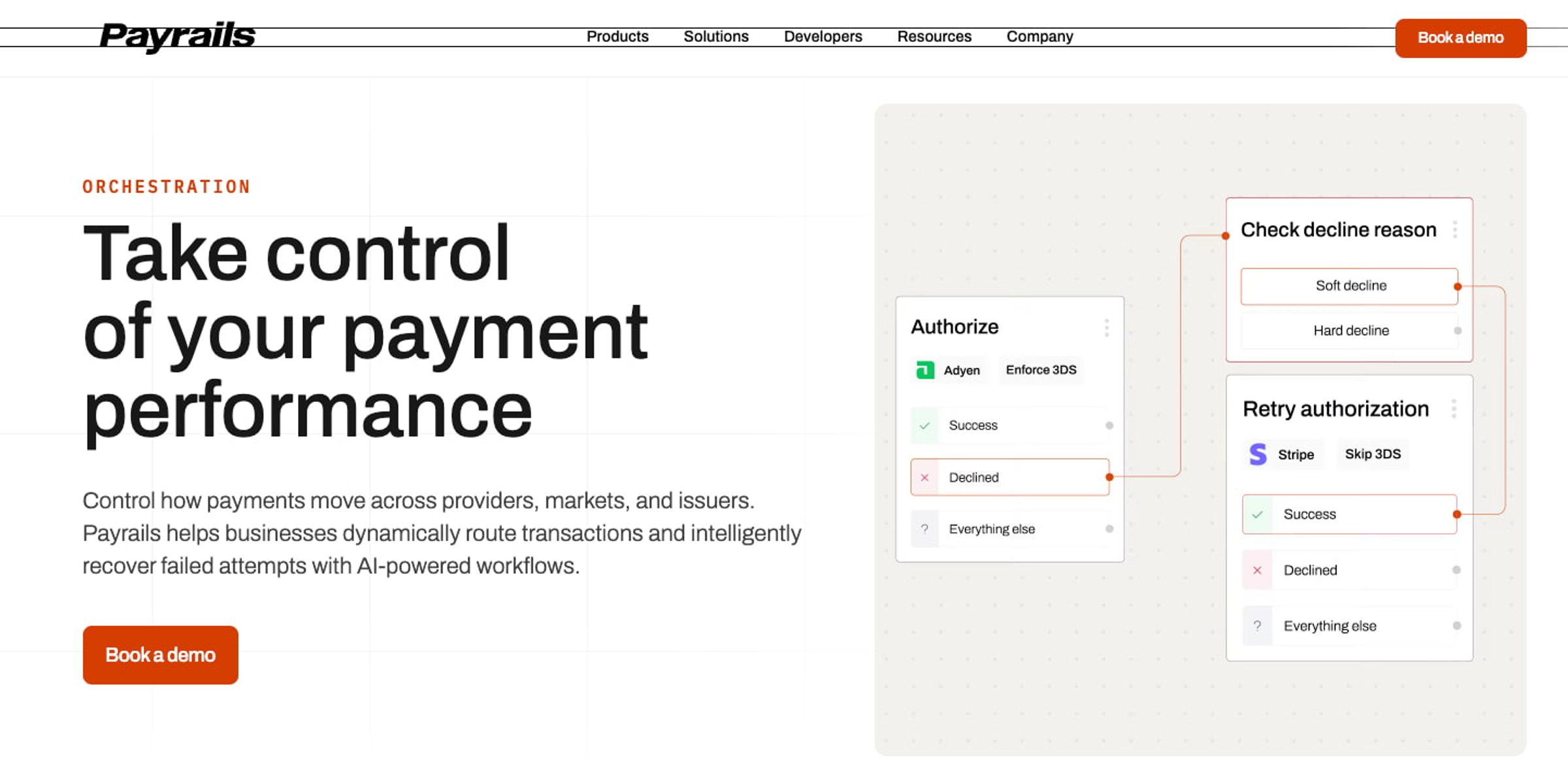1568x781 pixels.
Task: Open Retry authorization card options
Action: click(x=1454, y=408)
